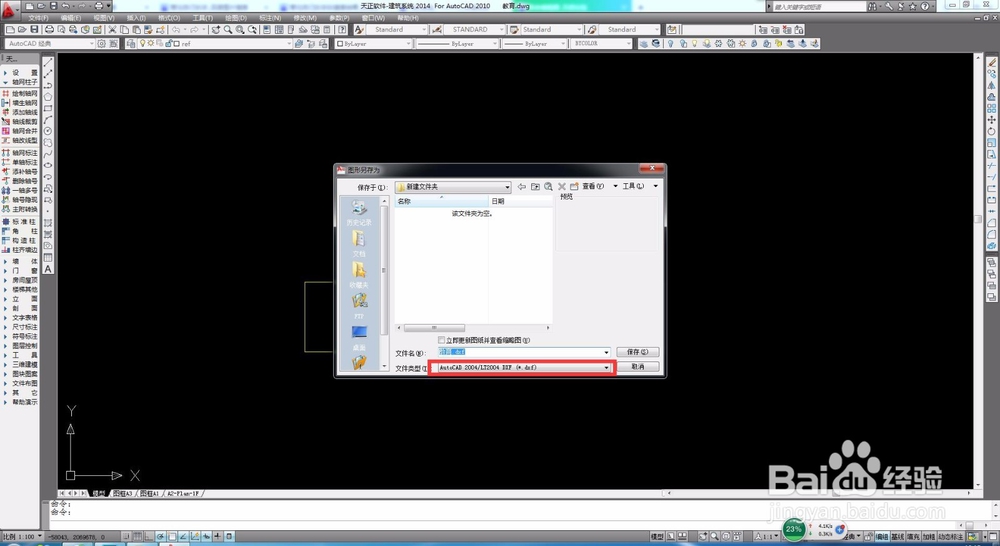Click the Help question mark toolbar icon
Screen dimensions: 1000x546
pos(342,29)
